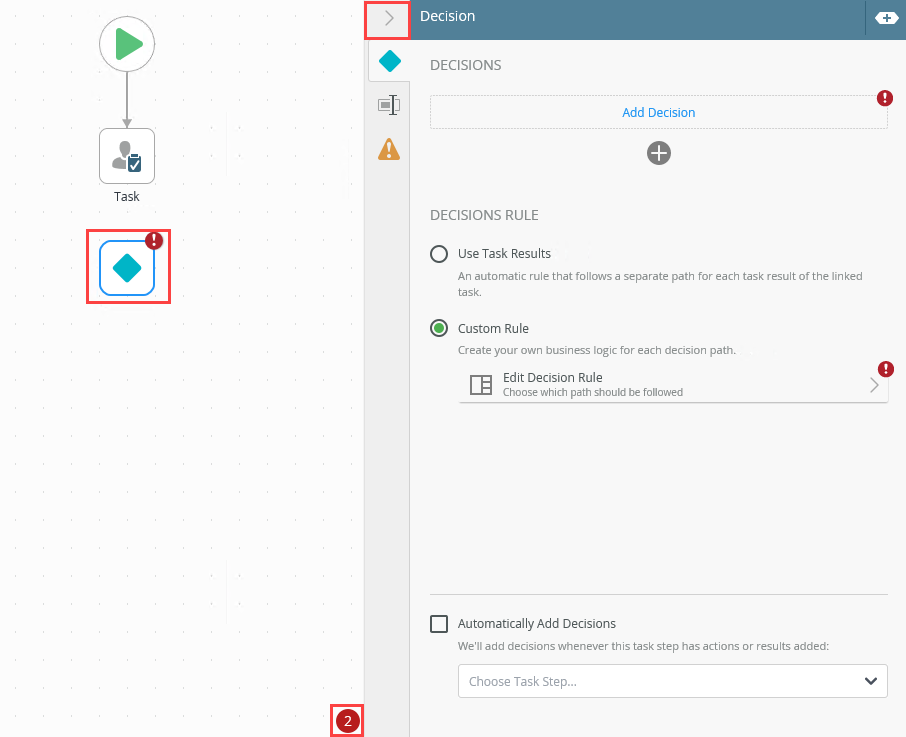Select the Use Task Results radio option
This screenshot has height=737, width=906.
[439, 254]
